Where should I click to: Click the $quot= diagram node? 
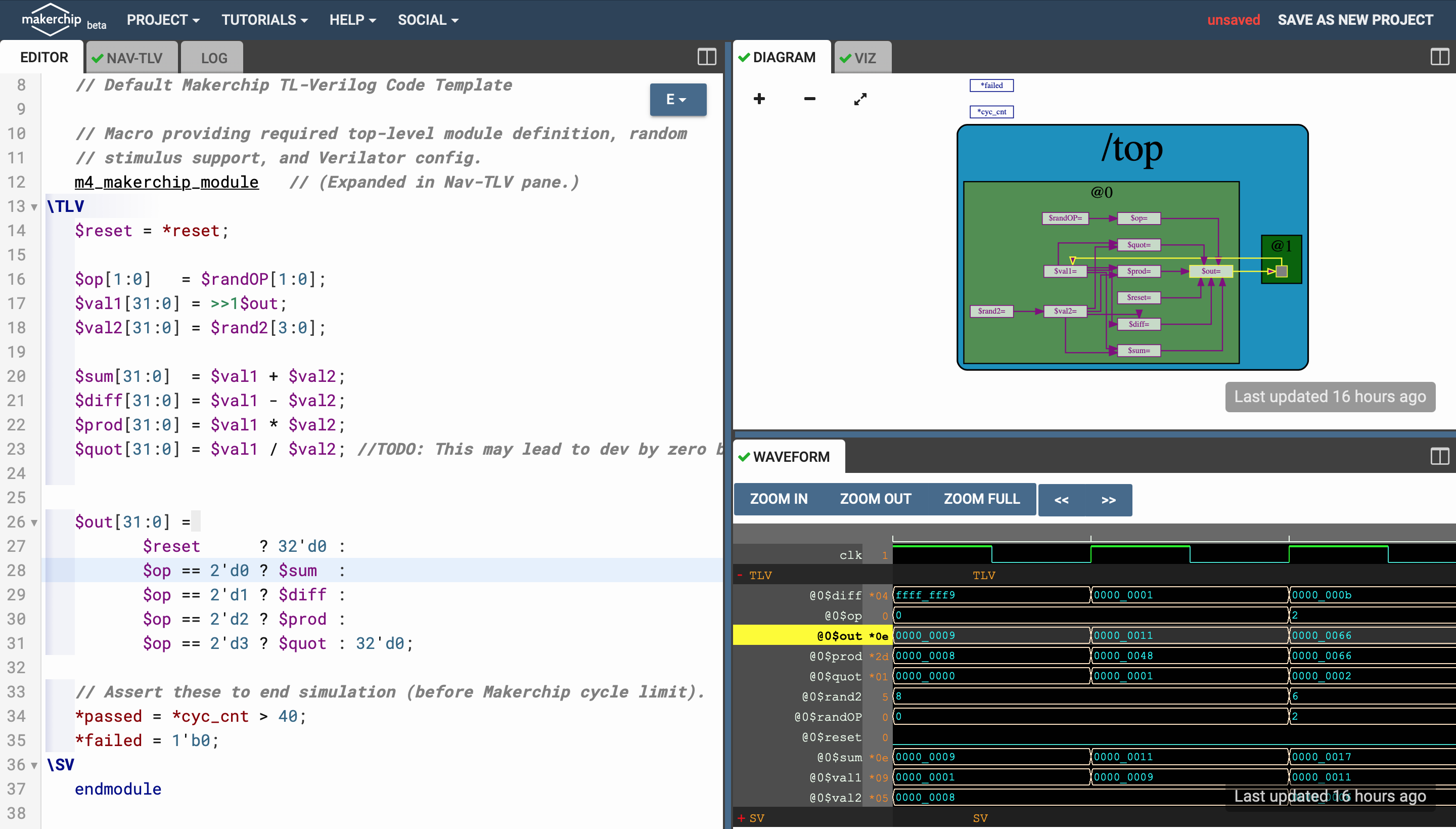click(x=1139, y=245)
